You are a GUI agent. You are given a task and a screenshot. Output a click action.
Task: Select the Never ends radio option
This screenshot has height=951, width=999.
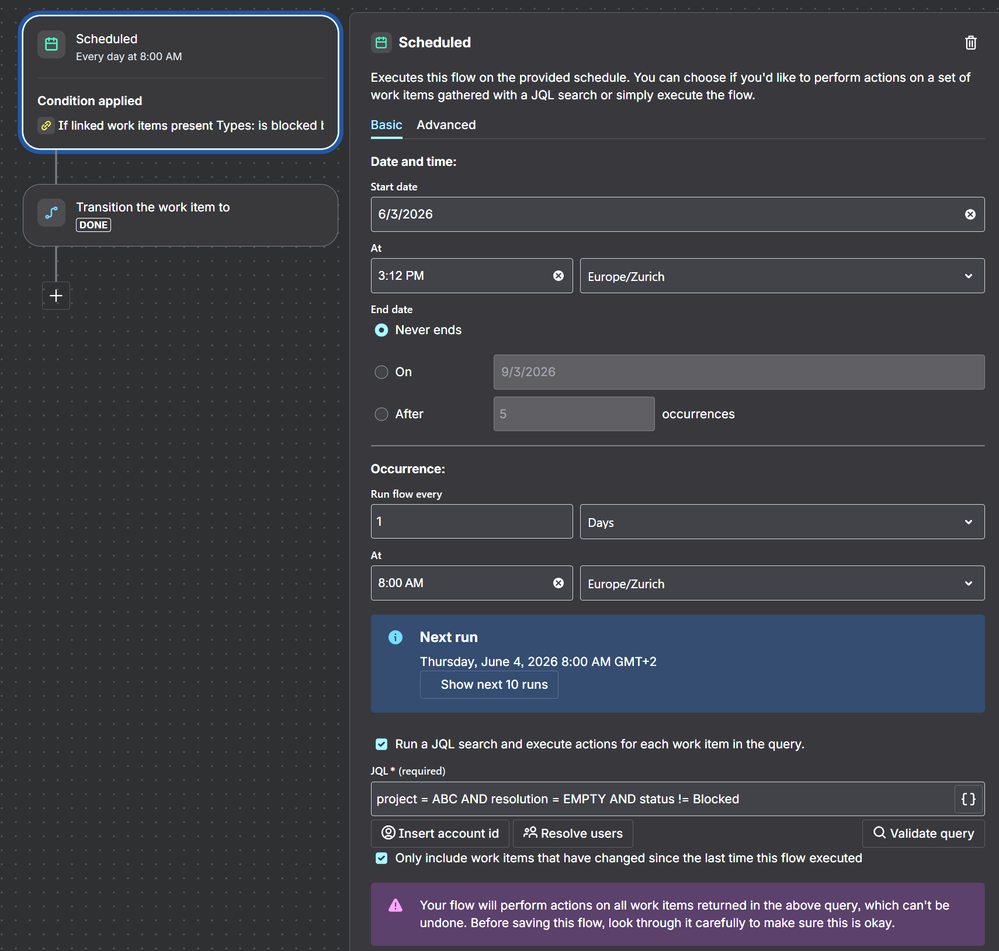point(381,330)
